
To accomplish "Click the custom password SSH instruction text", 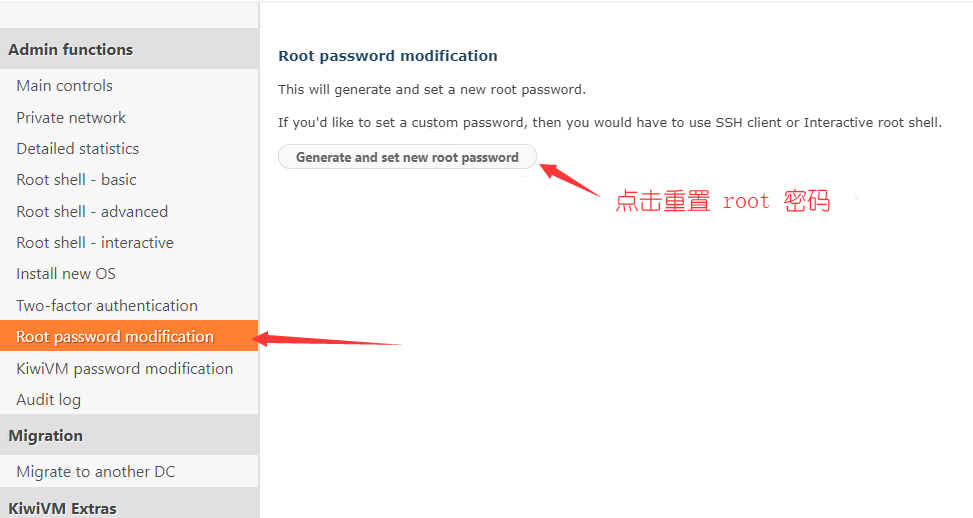I will pos(610,123).
